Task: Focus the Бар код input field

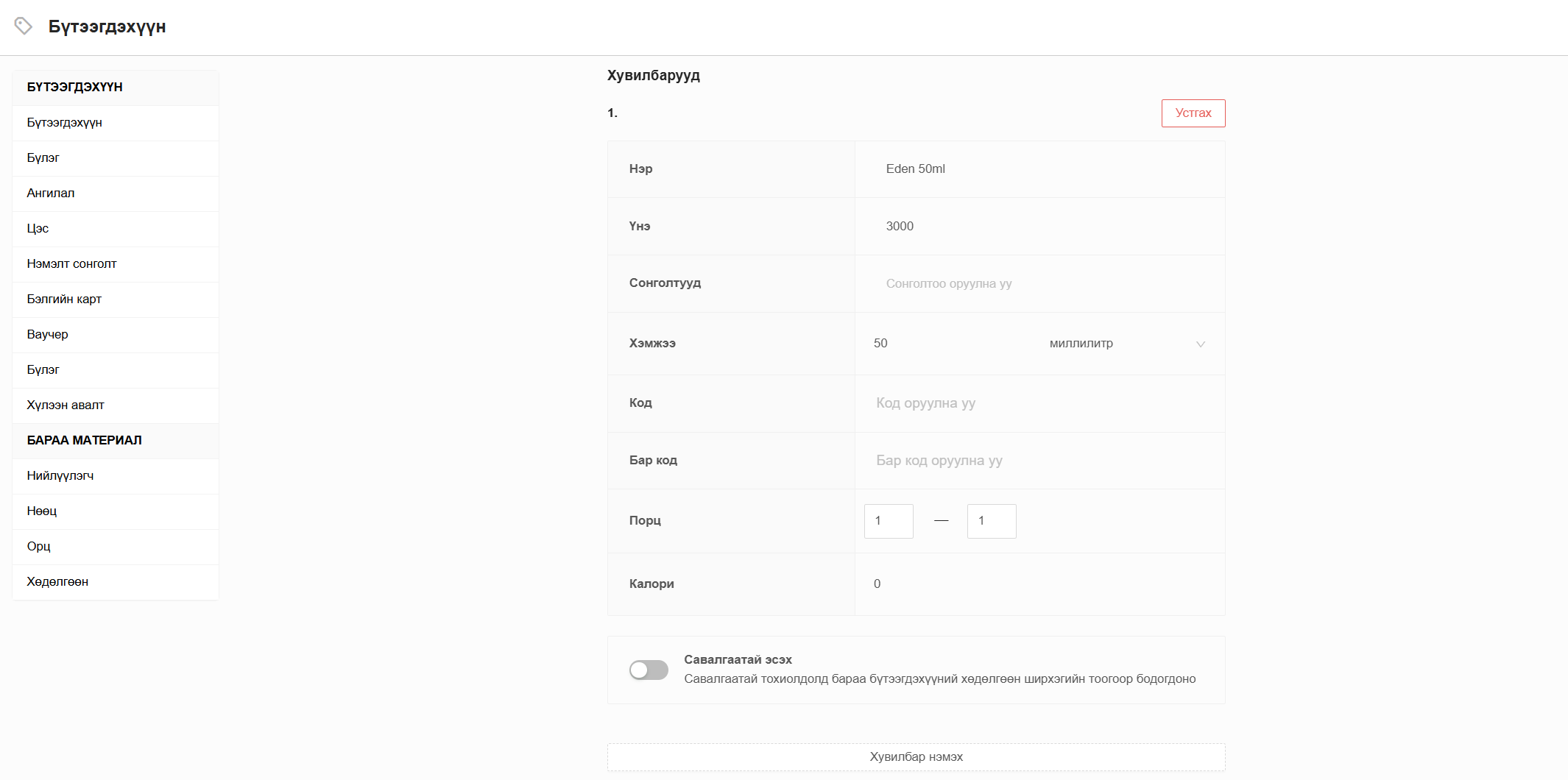Action: coord(1039,461)
